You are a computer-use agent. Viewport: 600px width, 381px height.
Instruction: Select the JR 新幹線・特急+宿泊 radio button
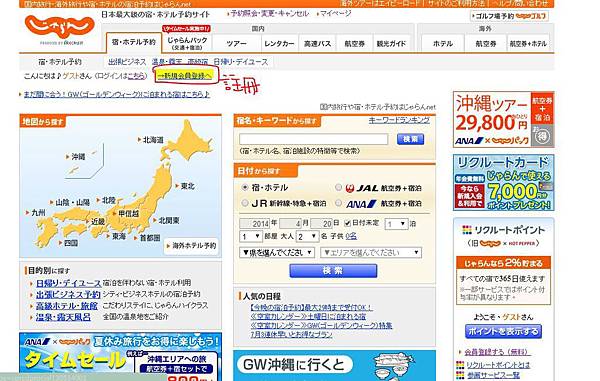pos(245,203)
